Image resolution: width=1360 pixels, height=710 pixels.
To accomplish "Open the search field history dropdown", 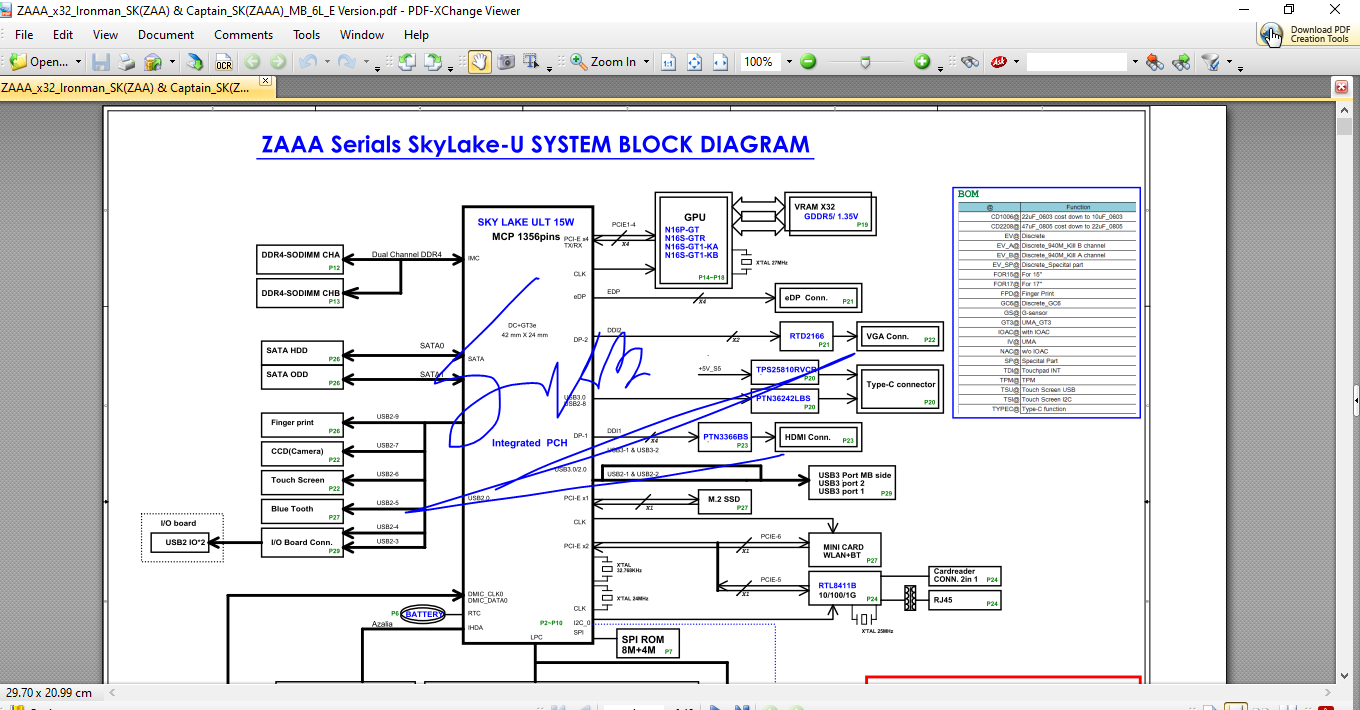I will tap(1135, 62).
